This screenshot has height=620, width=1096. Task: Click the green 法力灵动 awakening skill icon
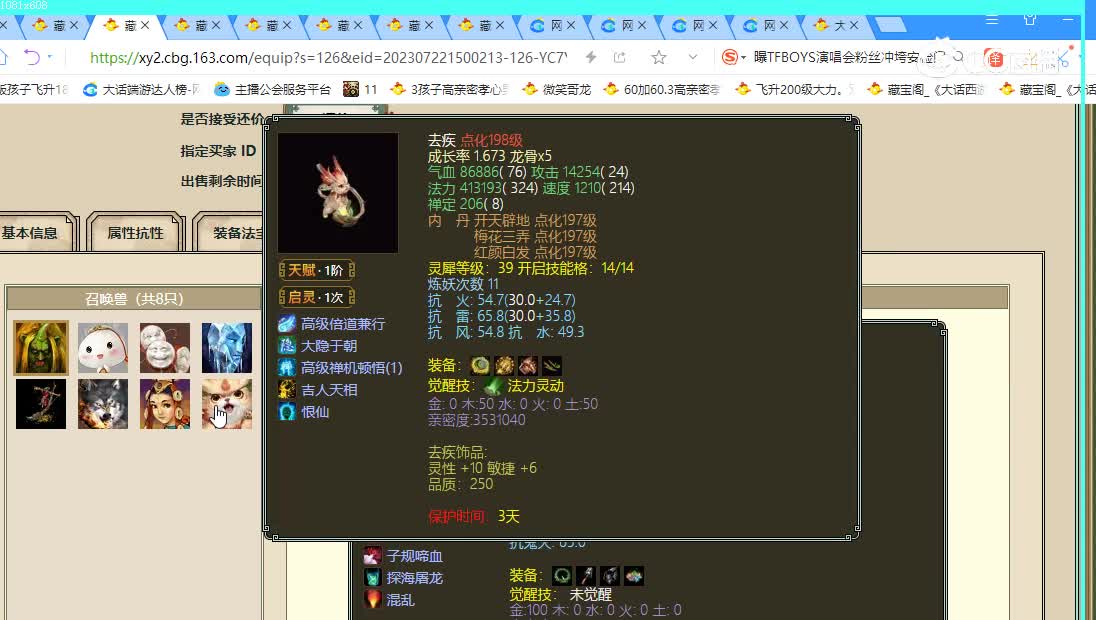pos(493,386)
